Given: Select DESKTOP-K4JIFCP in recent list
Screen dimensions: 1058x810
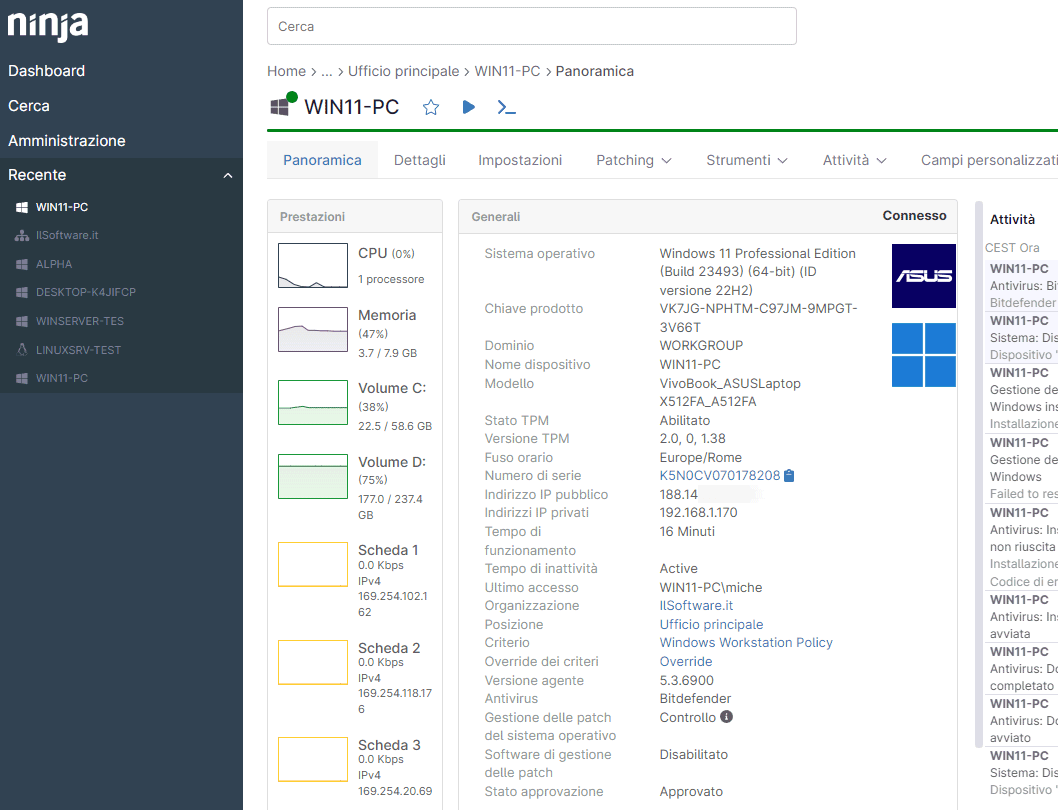Looking at the screenshot, I should pos(86,292).
